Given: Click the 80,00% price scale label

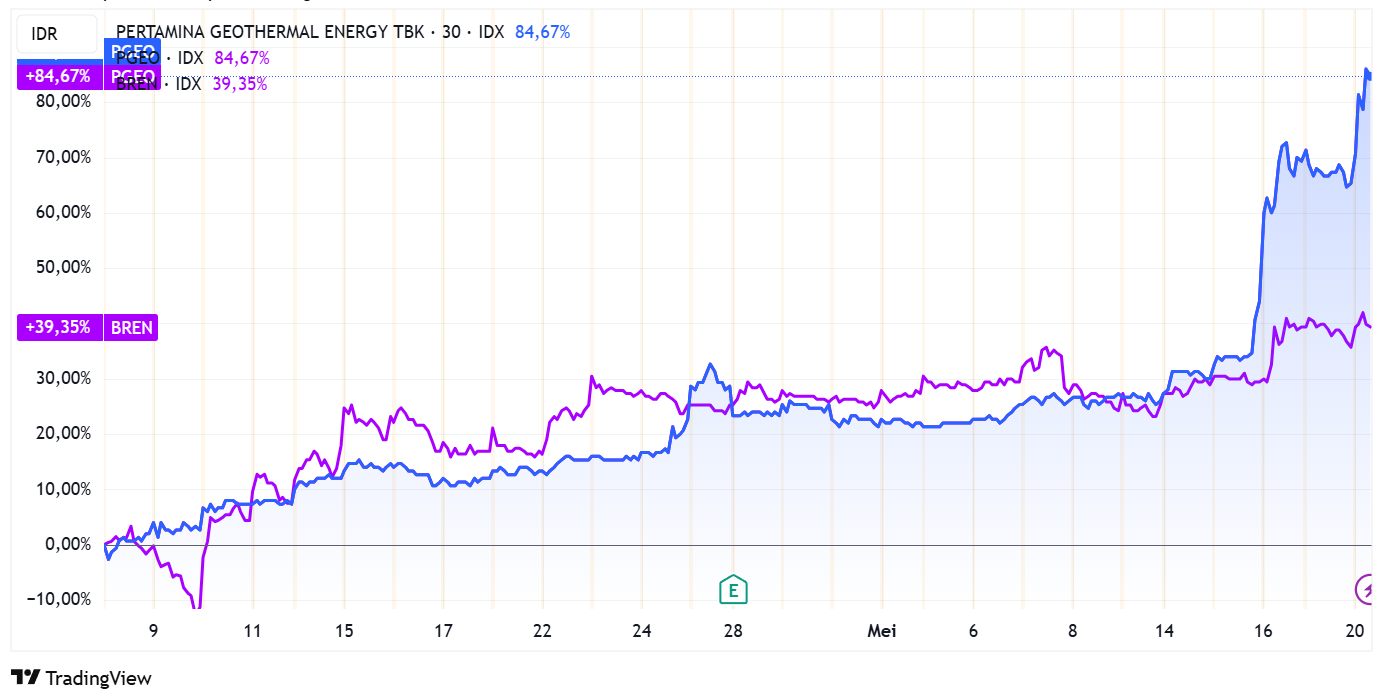Looking at the screenshot, I should coord(63,102).
